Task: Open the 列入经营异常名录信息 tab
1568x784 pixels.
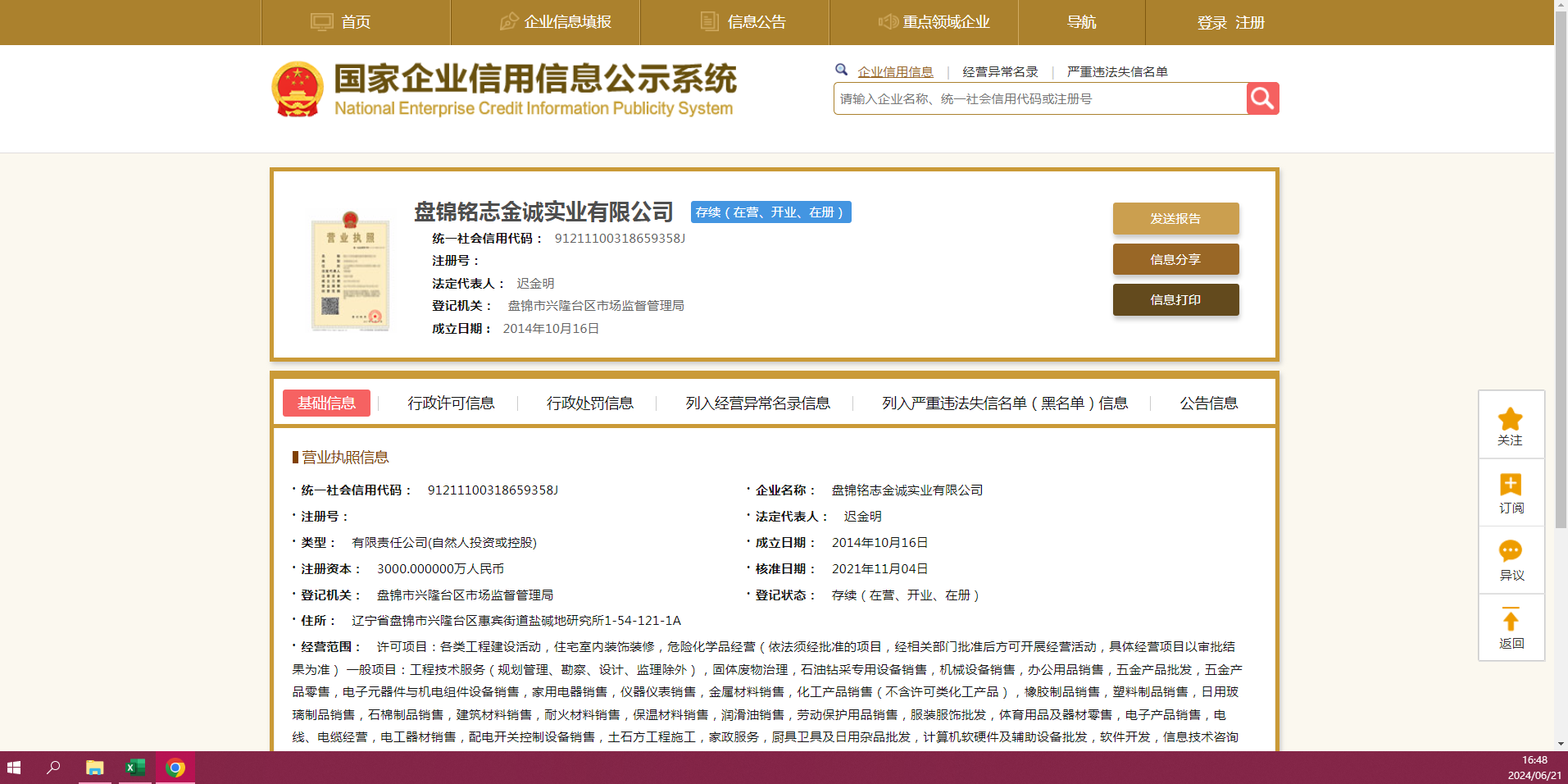Action: 757,403
